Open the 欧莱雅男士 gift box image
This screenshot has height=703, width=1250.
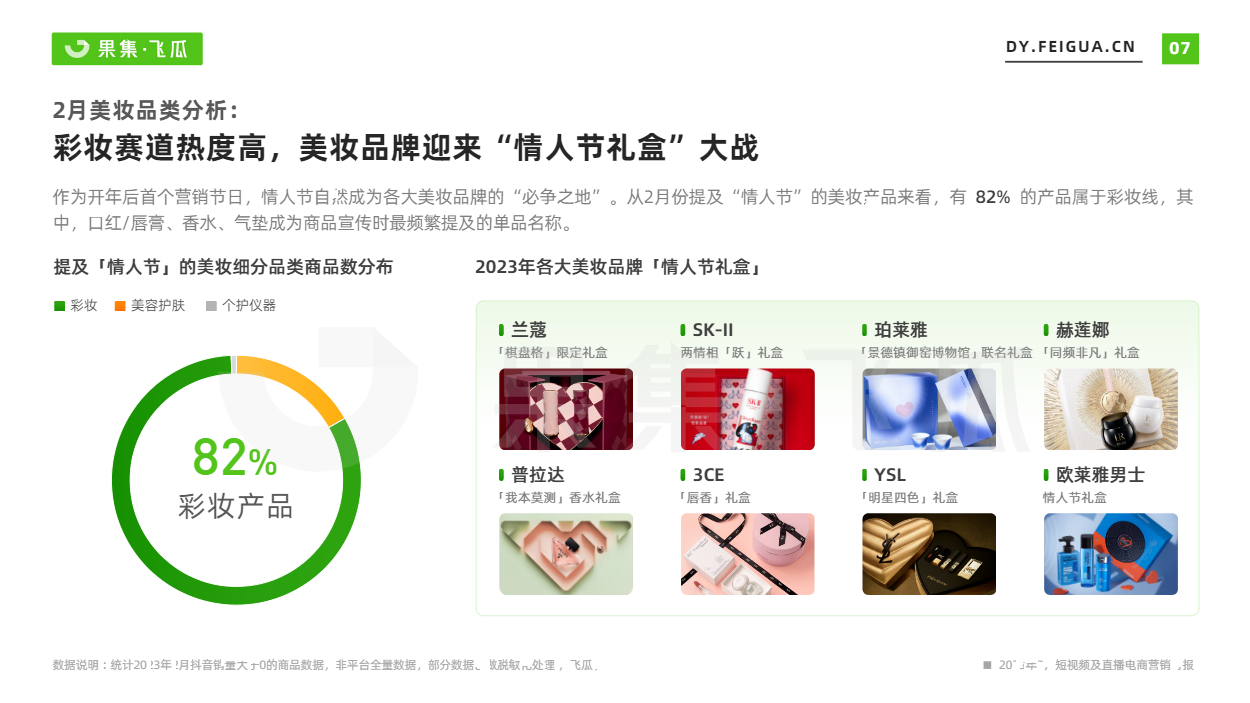(x=1111, y=554)
